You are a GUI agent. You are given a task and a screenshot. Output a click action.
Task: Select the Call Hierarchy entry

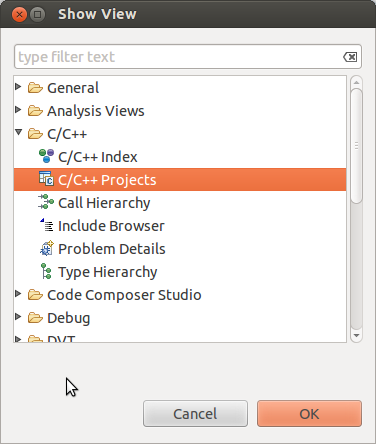click(104, 203)
